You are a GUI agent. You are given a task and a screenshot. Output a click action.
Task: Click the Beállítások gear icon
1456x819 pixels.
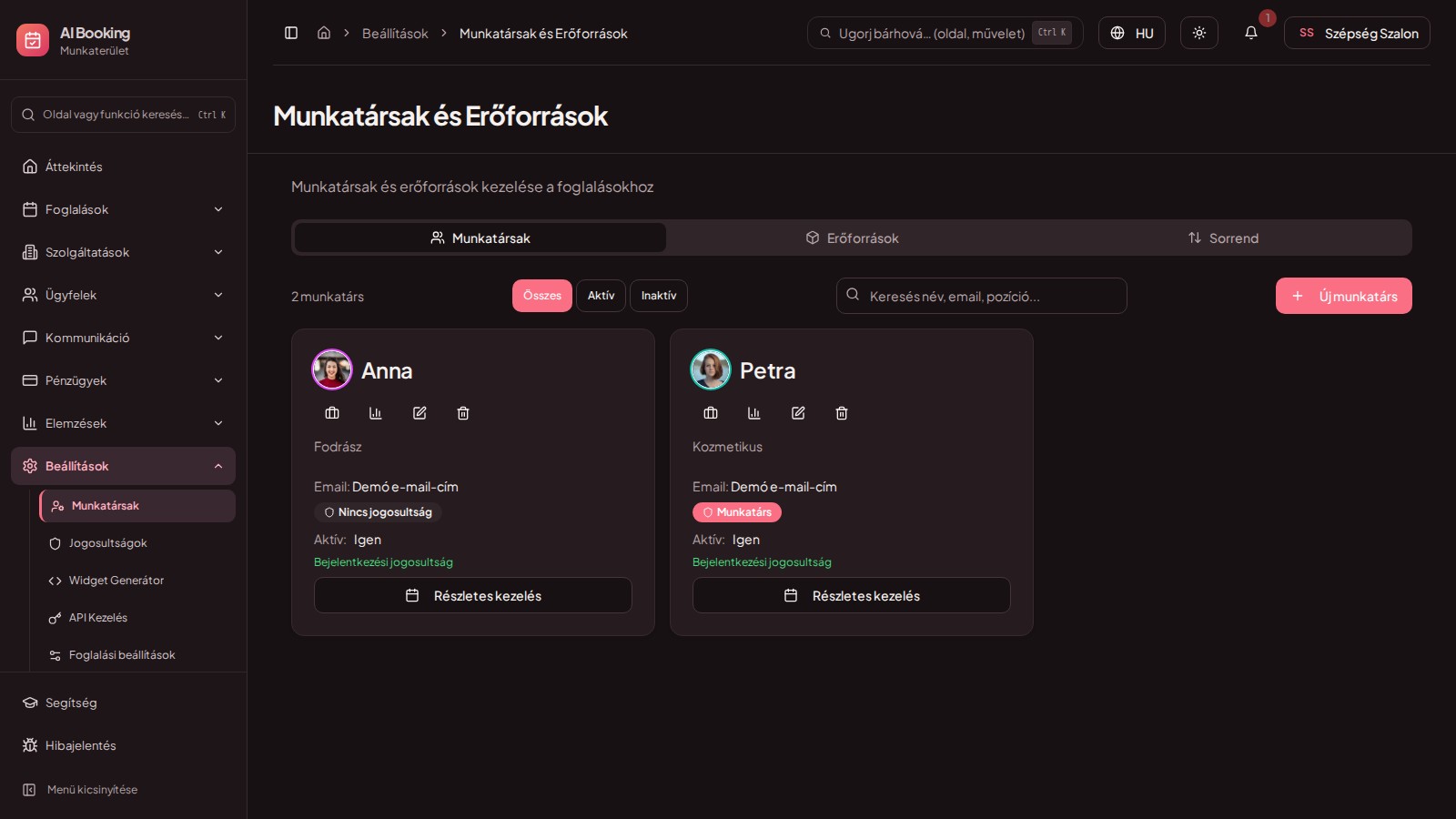(x=30, y=466)
